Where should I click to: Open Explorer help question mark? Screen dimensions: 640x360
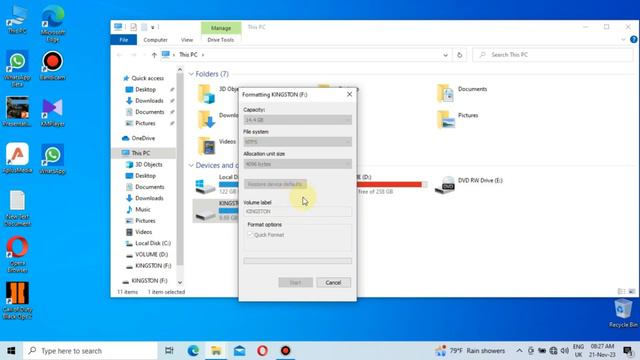pos(633,40)
